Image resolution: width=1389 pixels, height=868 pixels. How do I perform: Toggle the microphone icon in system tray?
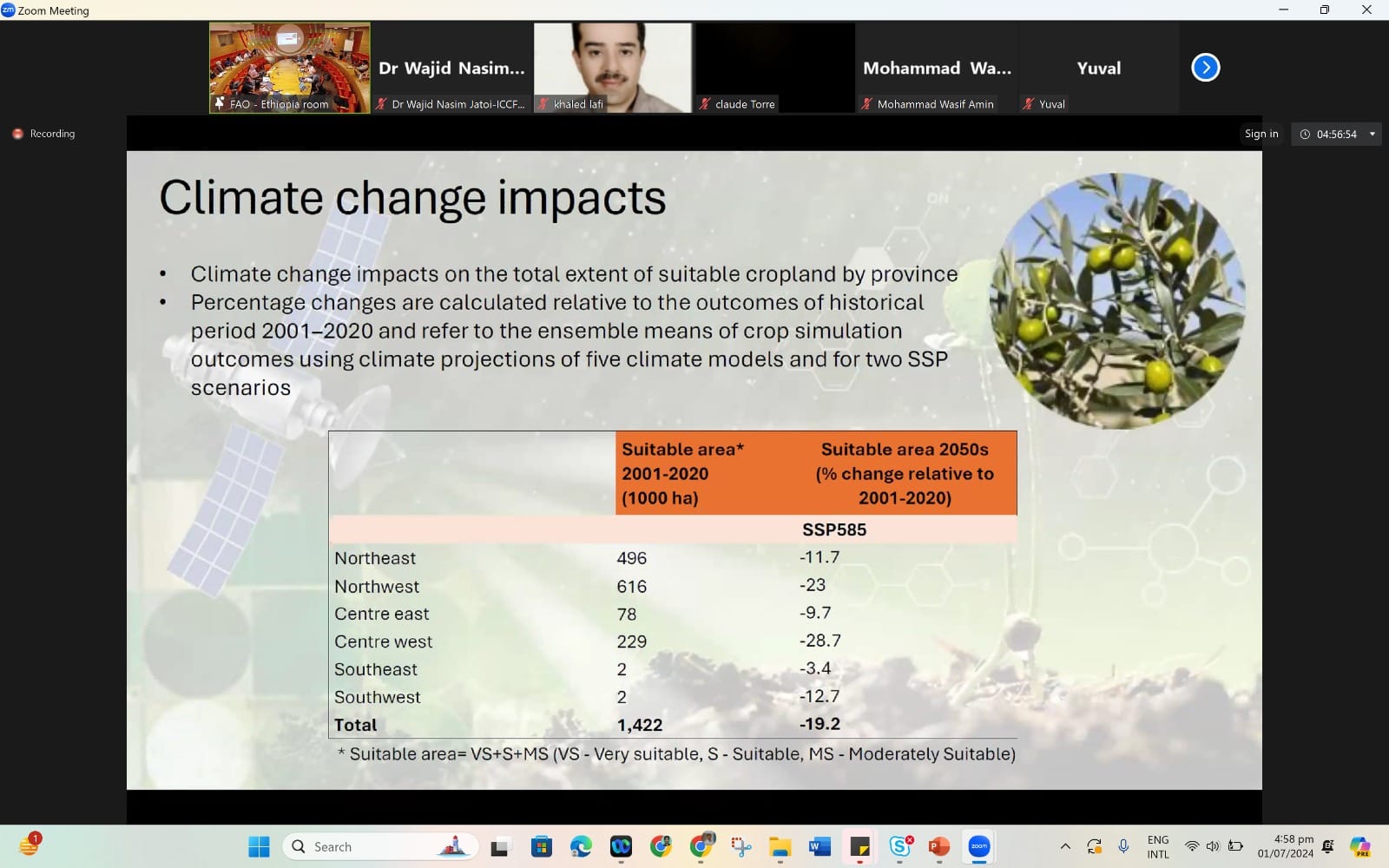click(x=1123, y=846)
